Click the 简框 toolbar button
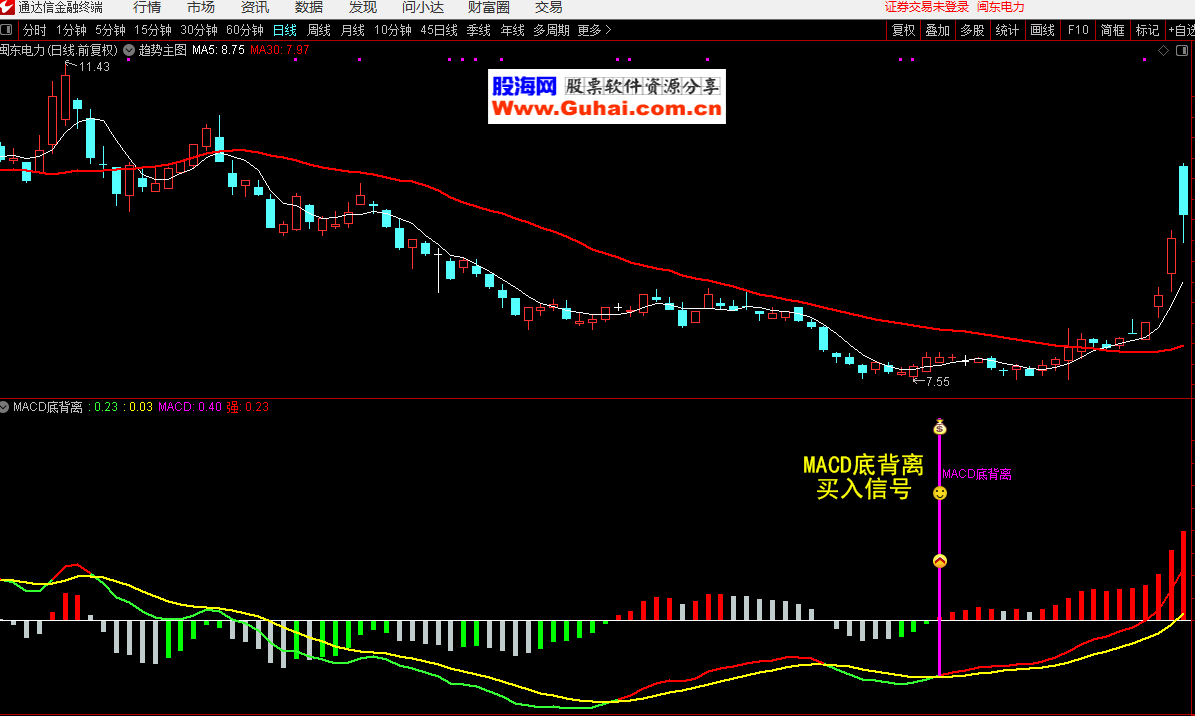The height and width of the screenshot is (716, 1195). 1113,31
